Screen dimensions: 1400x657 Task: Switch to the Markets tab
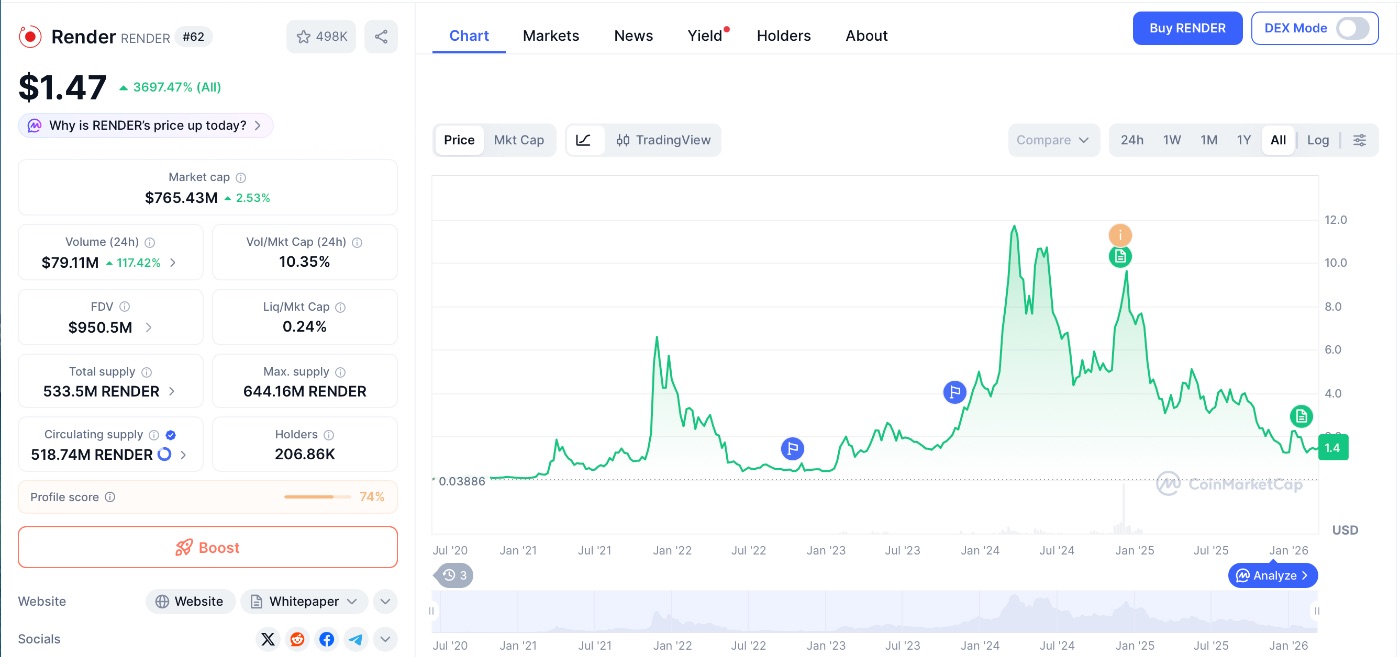551,36
